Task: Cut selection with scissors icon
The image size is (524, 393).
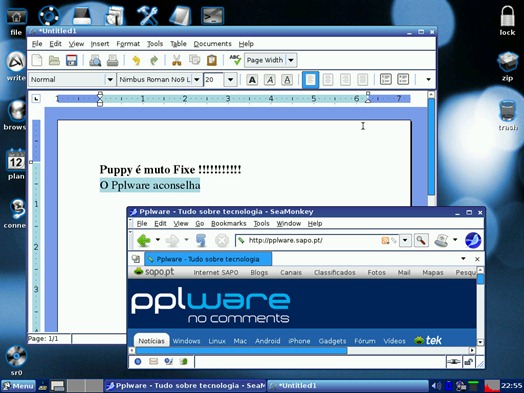Action: pos(177,60)
